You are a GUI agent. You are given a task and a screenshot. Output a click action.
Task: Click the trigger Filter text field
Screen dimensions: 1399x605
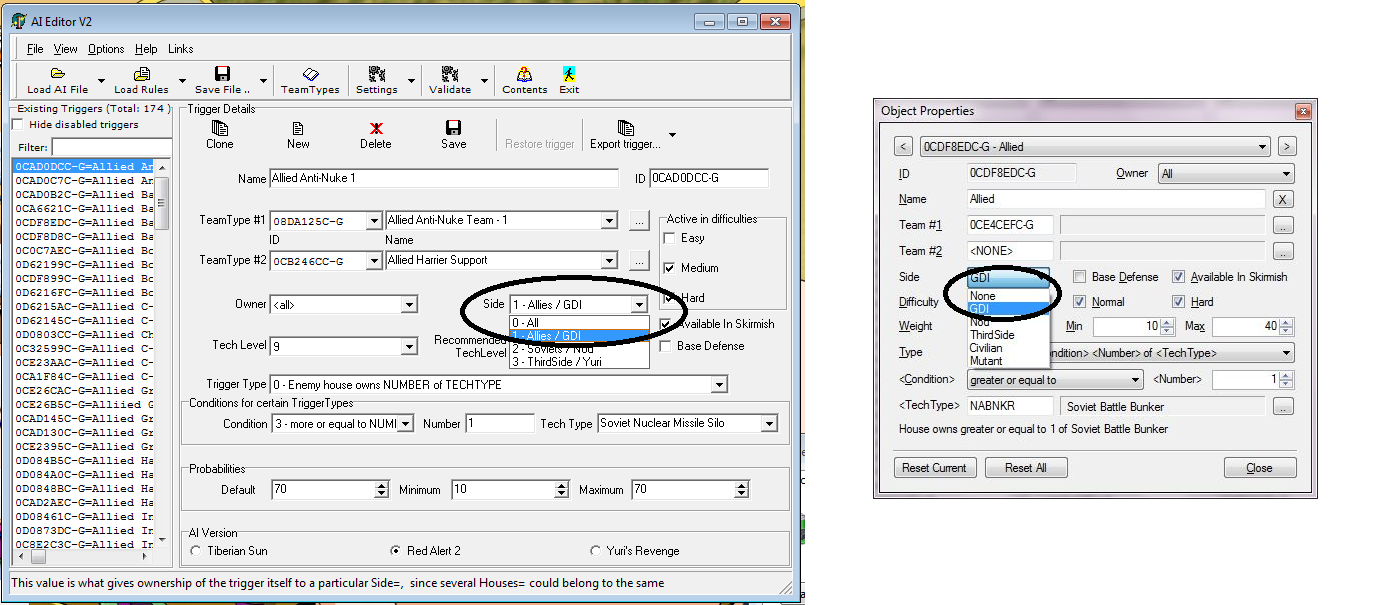(110, 147)
